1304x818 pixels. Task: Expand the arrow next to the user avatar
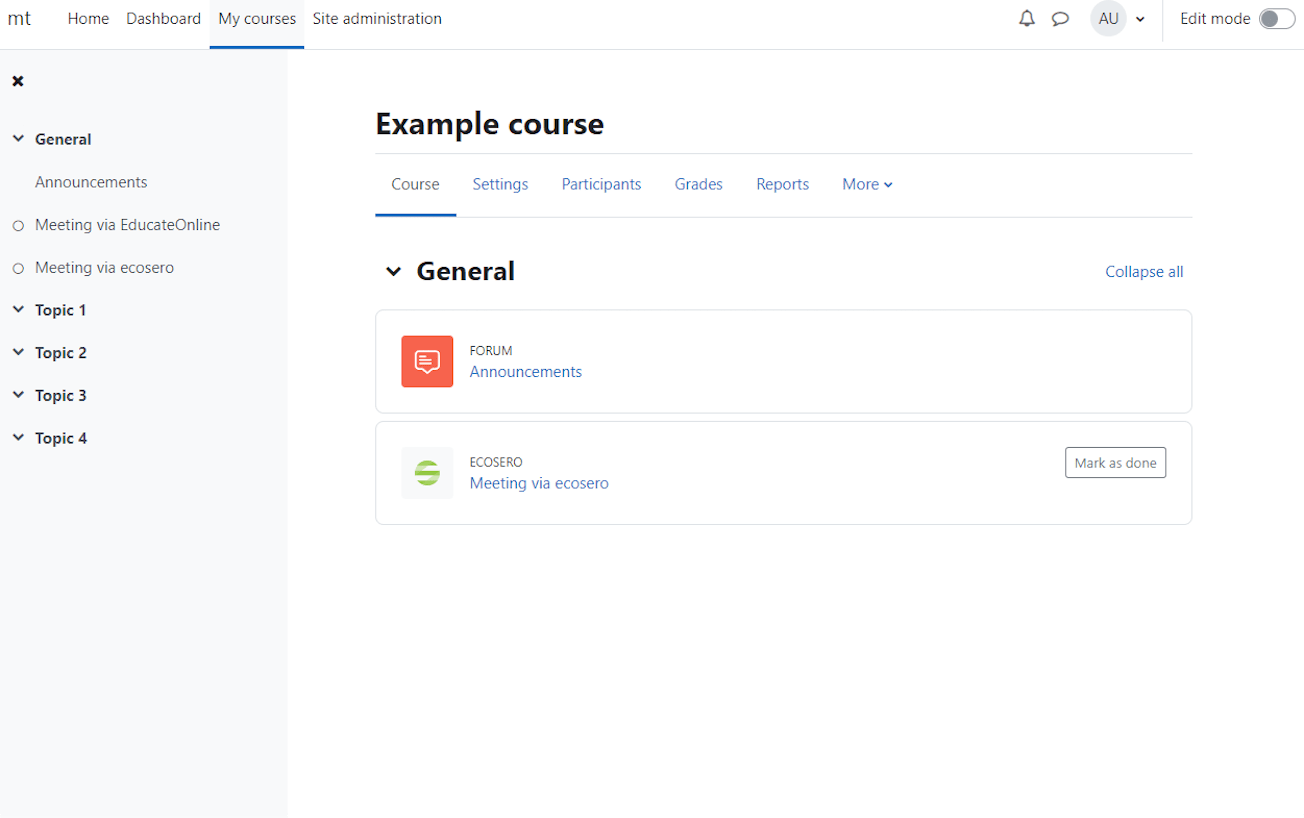(1140, 18)
